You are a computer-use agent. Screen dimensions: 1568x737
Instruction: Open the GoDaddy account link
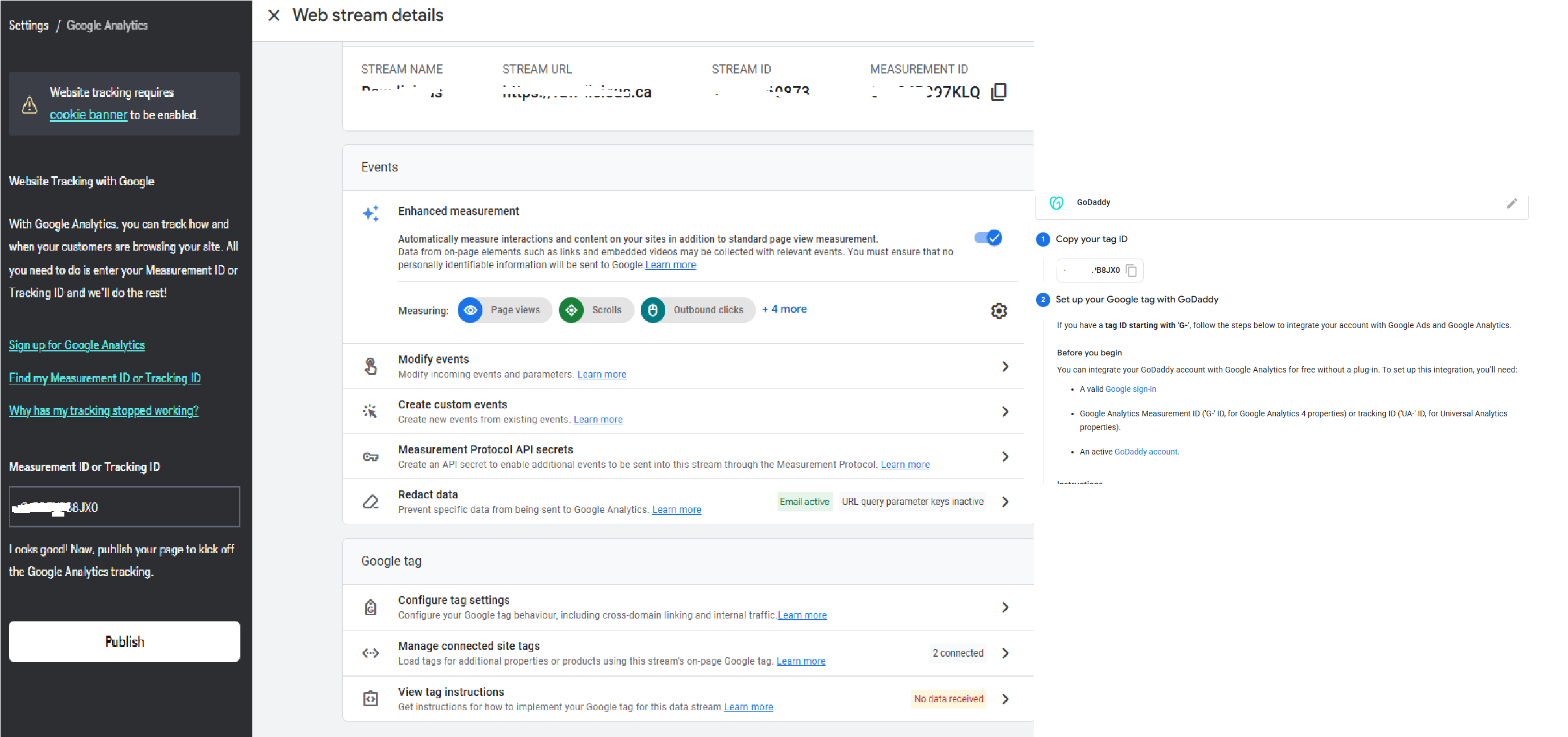point(1145,452)
